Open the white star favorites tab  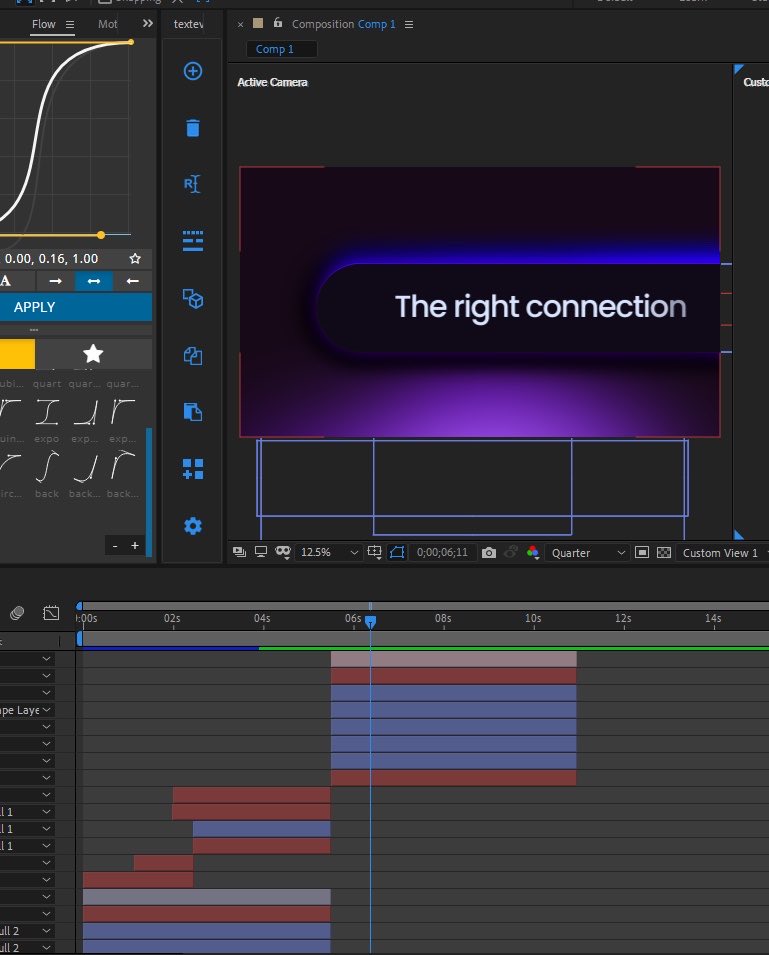93,354
